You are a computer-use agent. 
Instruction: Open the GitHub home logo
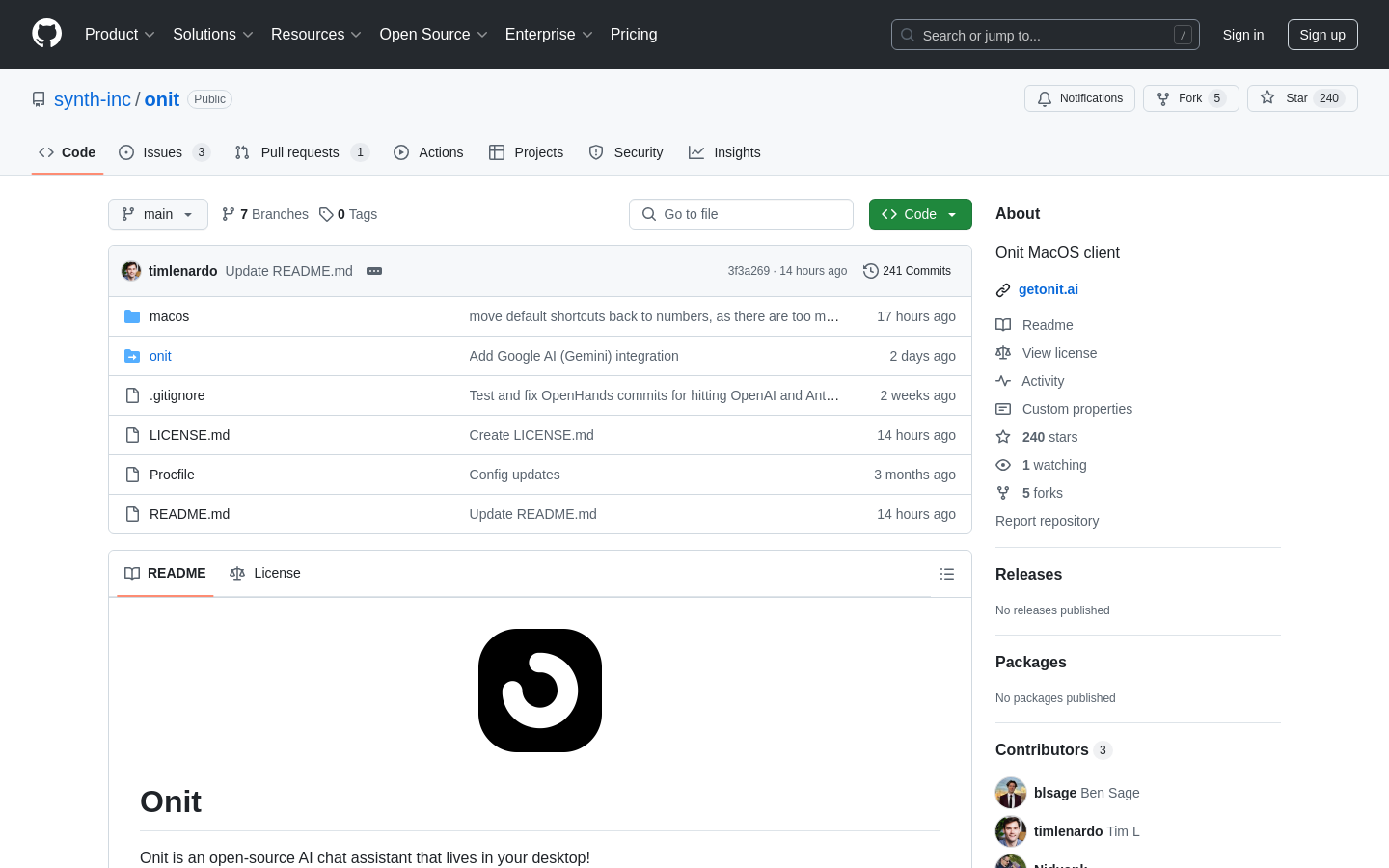[46, 34]
